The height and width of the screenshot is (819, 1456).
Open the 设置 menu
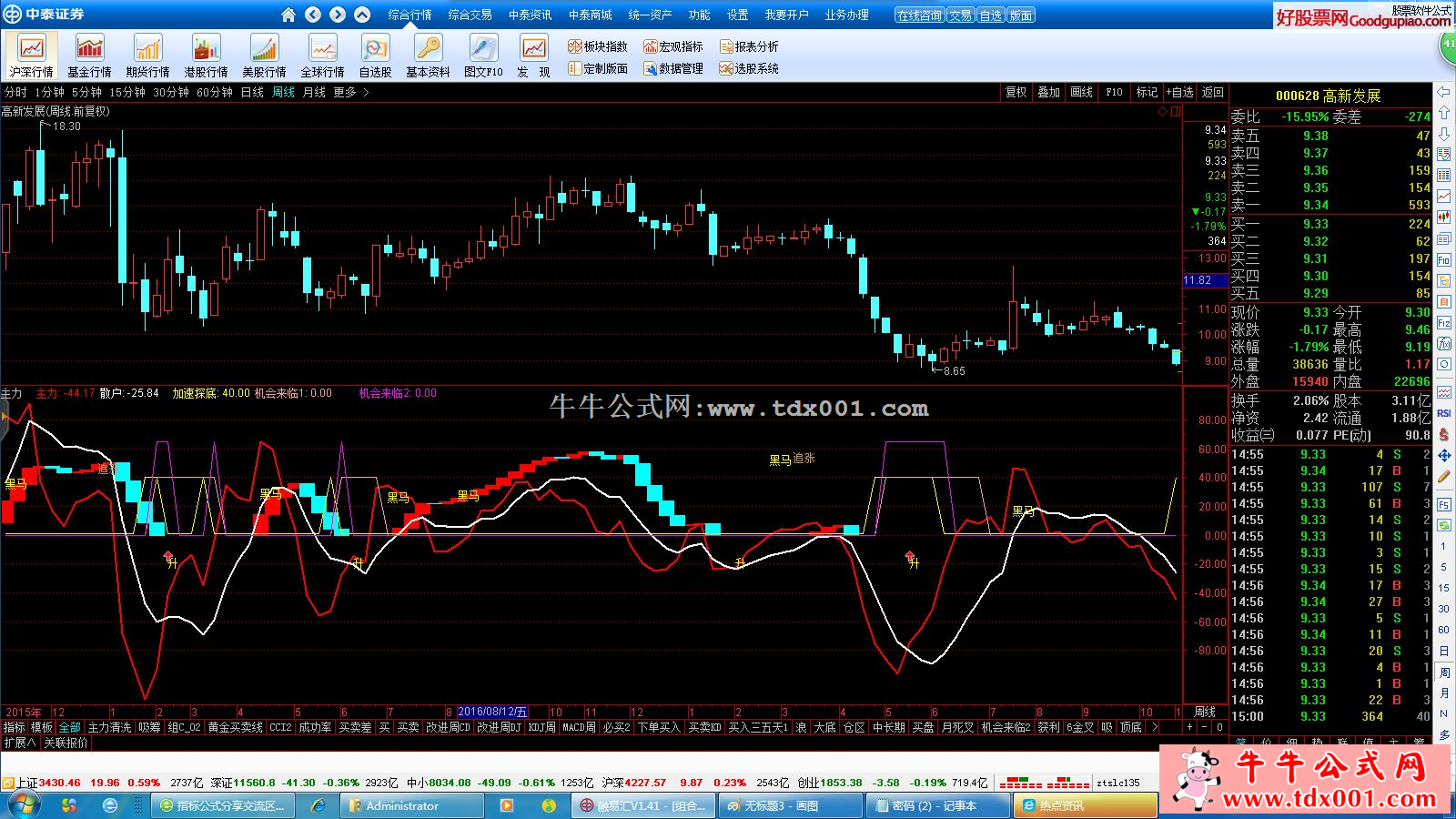click(x=737, y=15)
